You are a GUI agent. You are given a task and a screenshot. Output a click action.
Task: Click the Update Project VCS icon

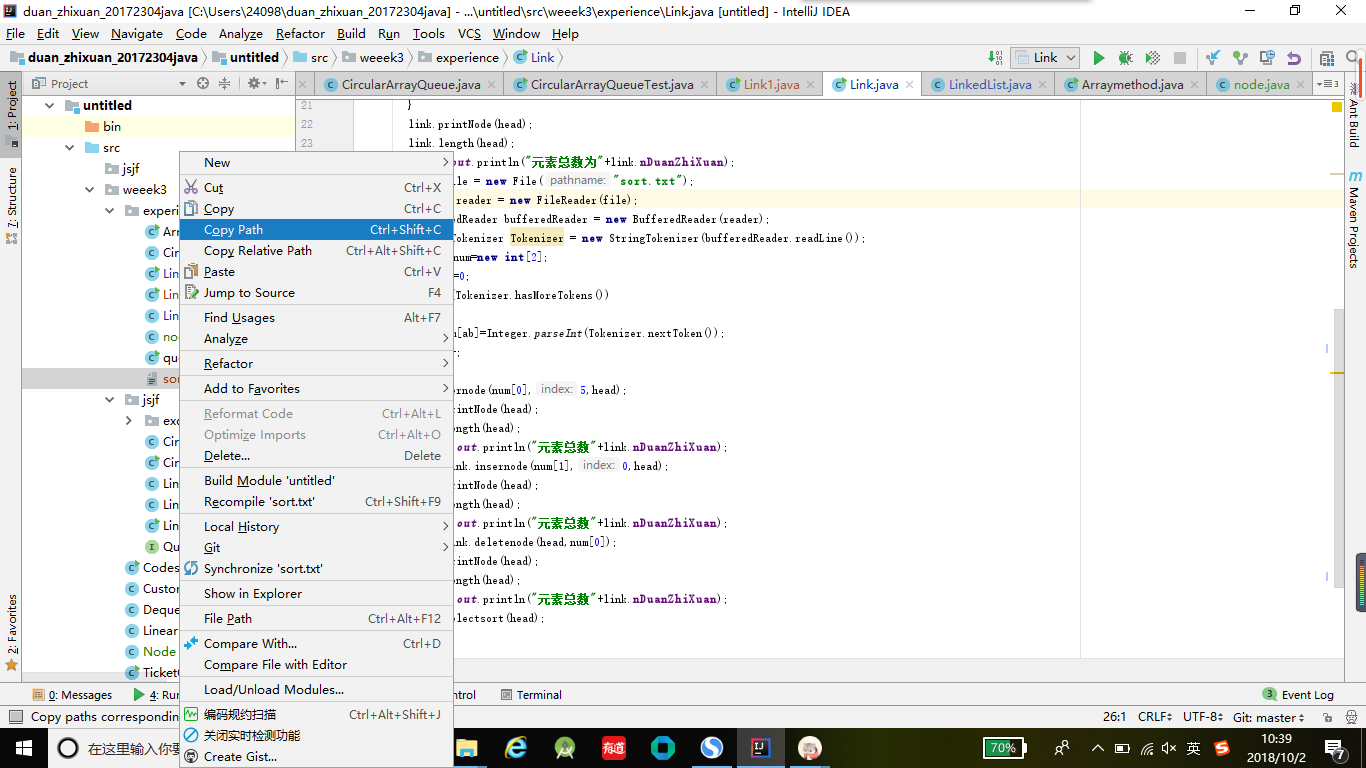coord(1213,58)
